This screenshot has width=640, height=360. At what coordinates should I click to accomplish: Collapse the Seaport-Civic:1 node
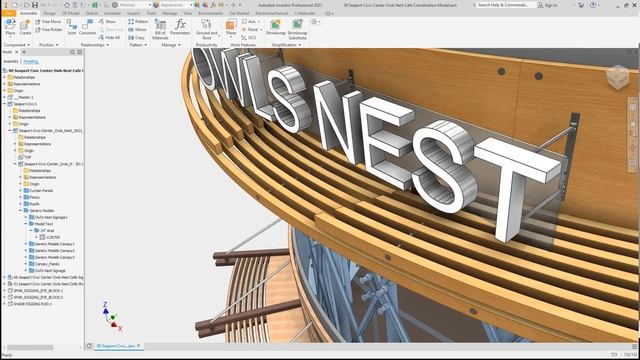[x=4, y=104]
